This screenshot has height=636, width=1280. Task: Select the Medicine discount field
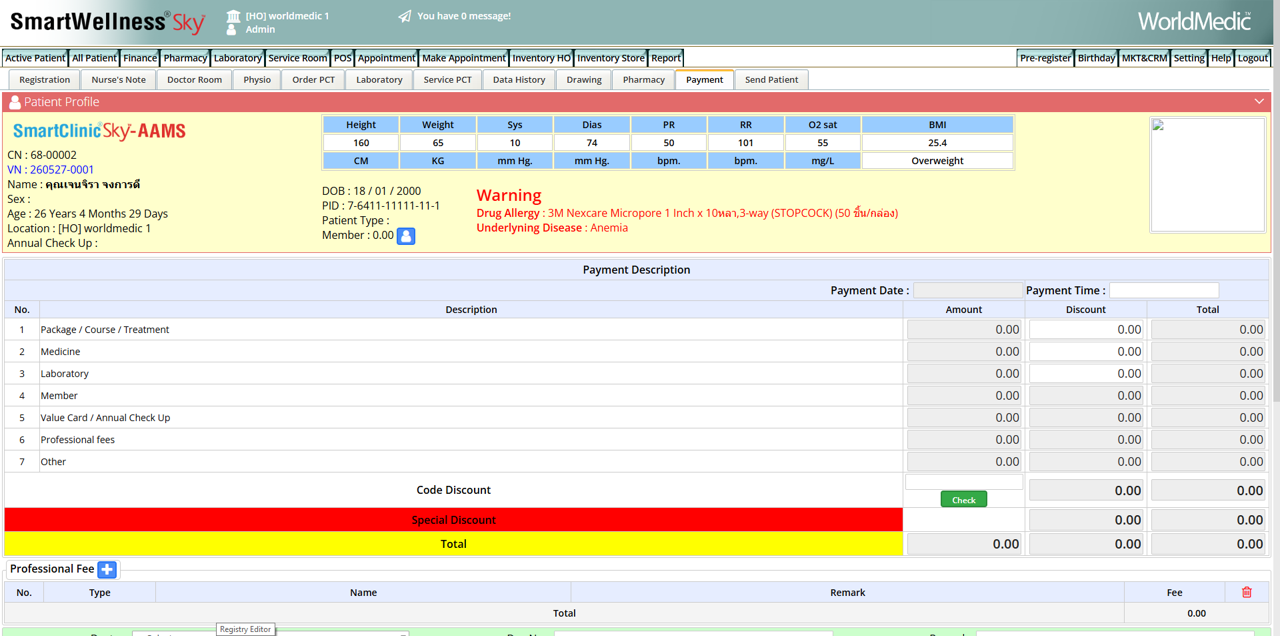(1086, 351)
